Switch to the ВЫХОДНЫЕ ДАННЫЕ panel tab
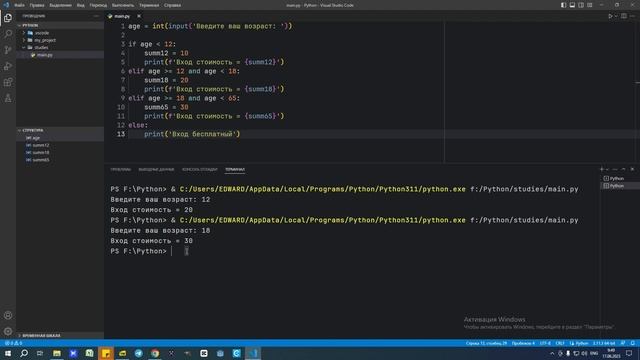 point(156,169)
